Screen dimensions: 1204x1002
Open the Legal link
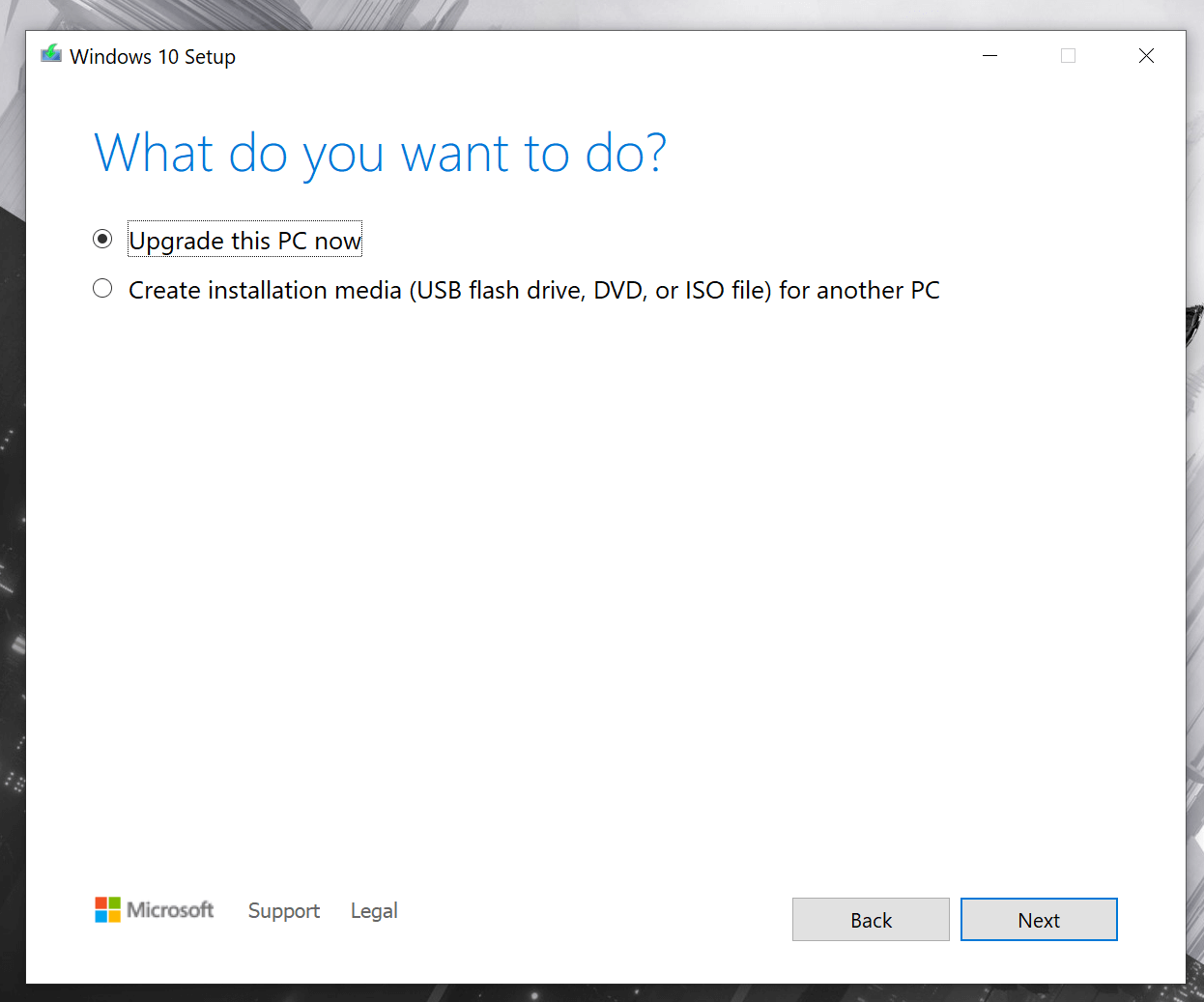pyautogui.click(x=374, y=911)
